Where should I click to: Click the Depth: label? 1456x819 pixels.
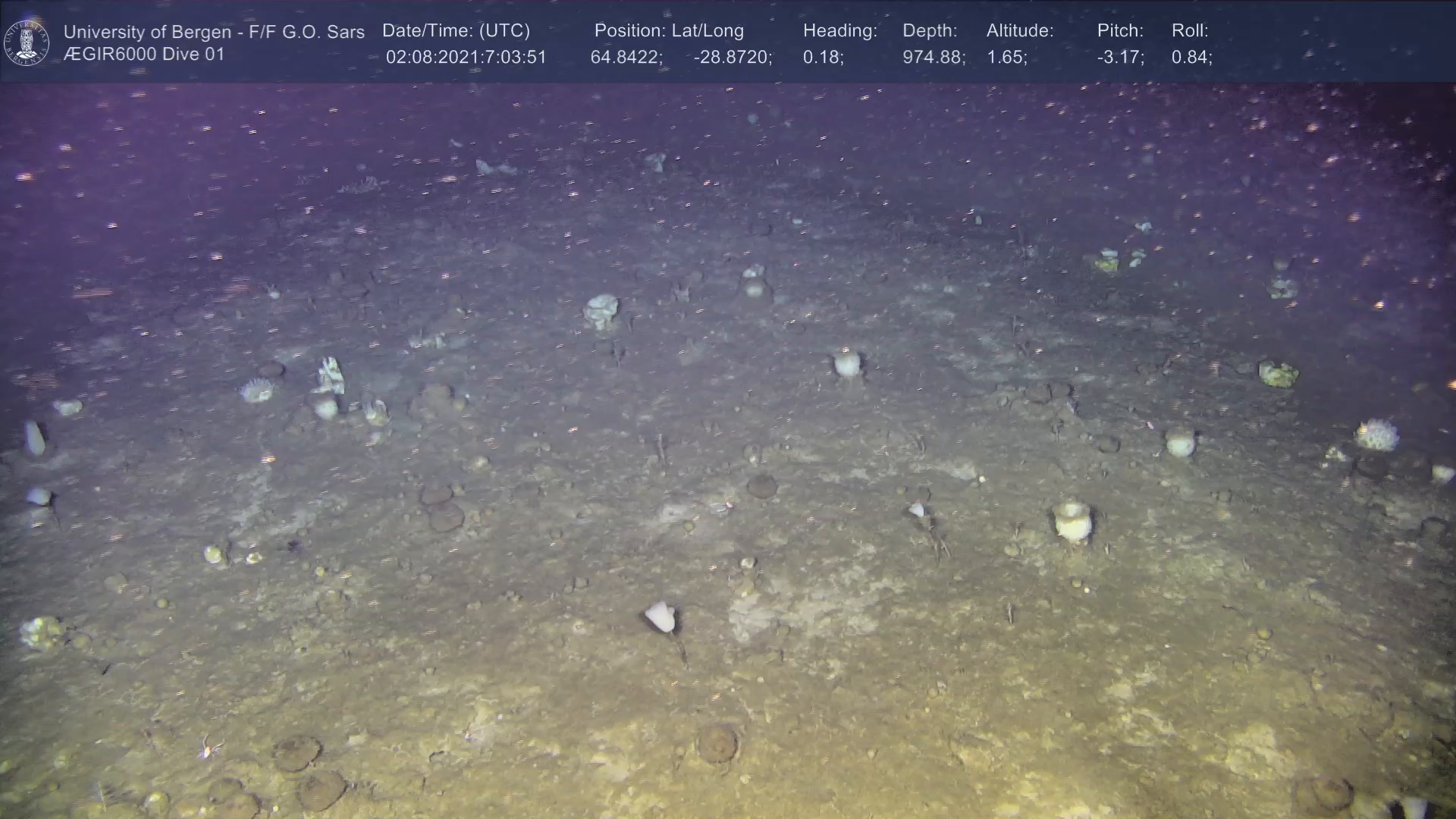(930, 30)
